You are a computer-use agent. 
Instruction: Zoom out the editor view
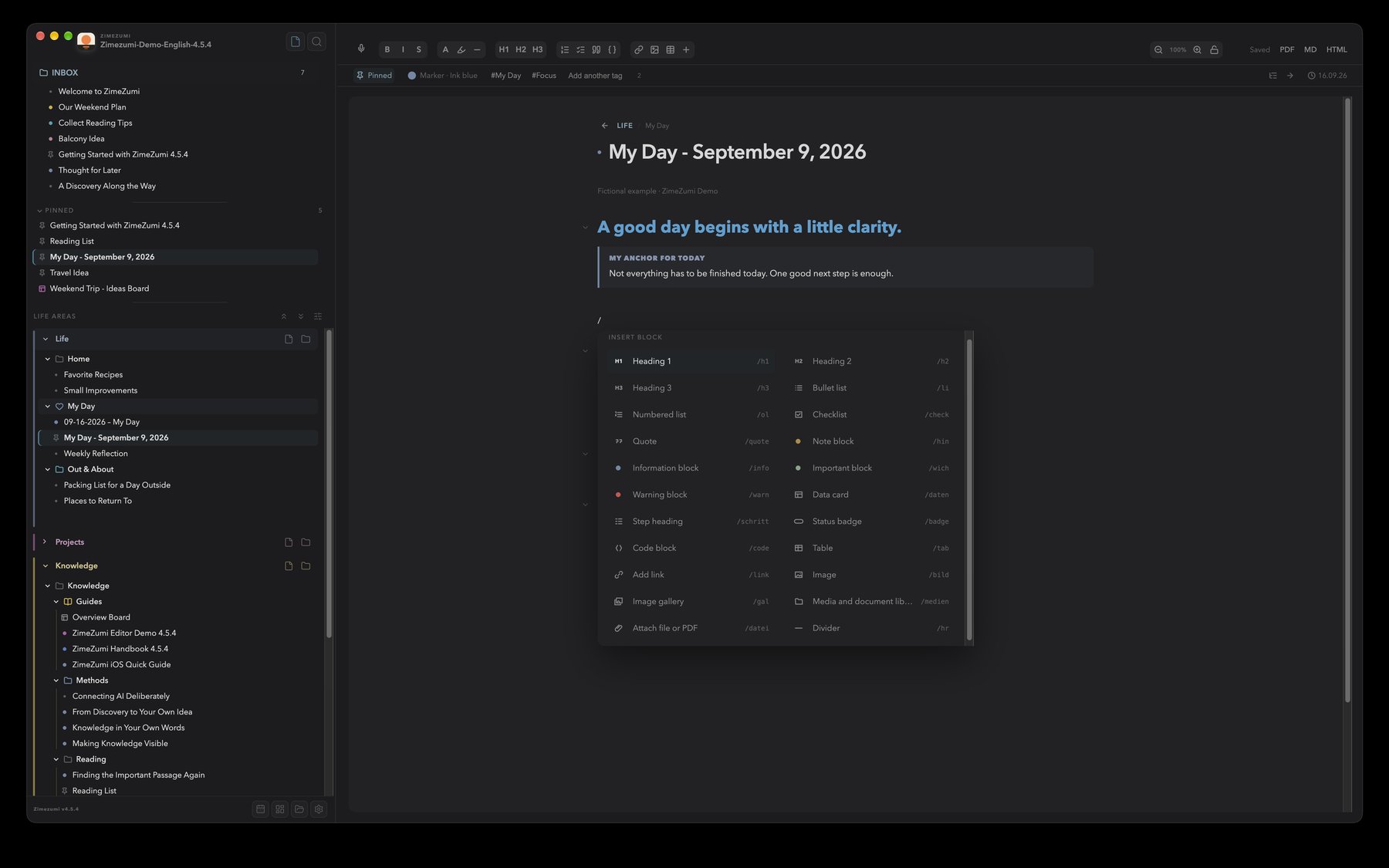point(1158,49)
